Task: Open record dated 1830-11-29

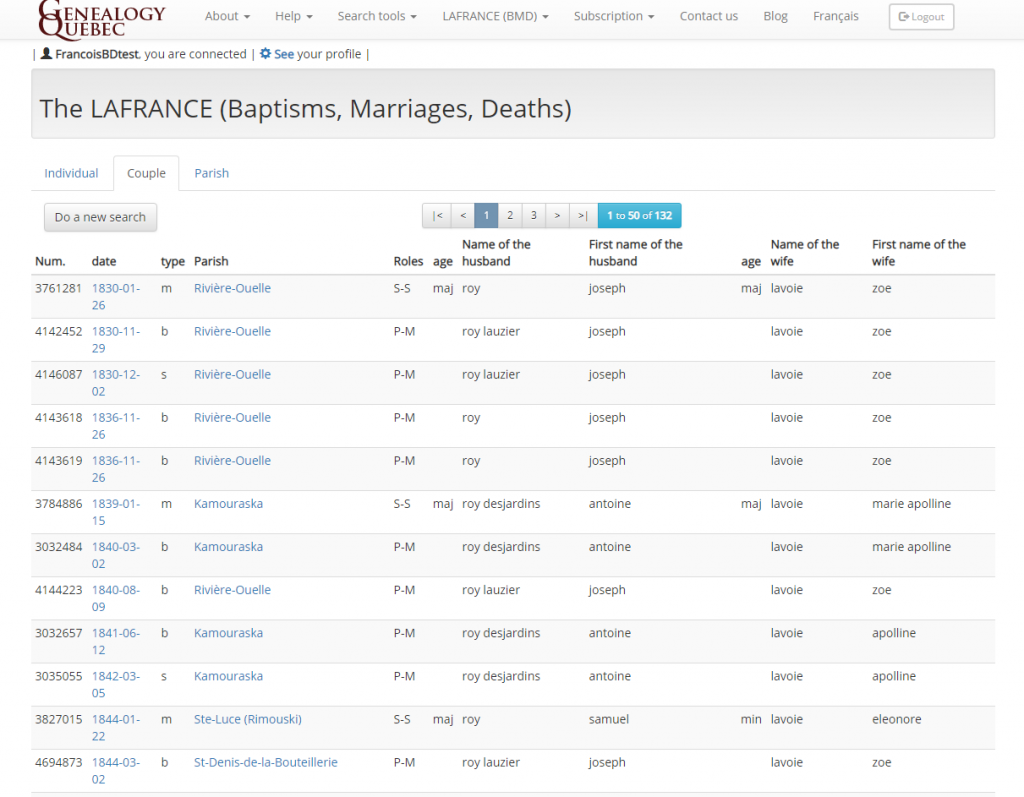Action: [x=116, y=340]
